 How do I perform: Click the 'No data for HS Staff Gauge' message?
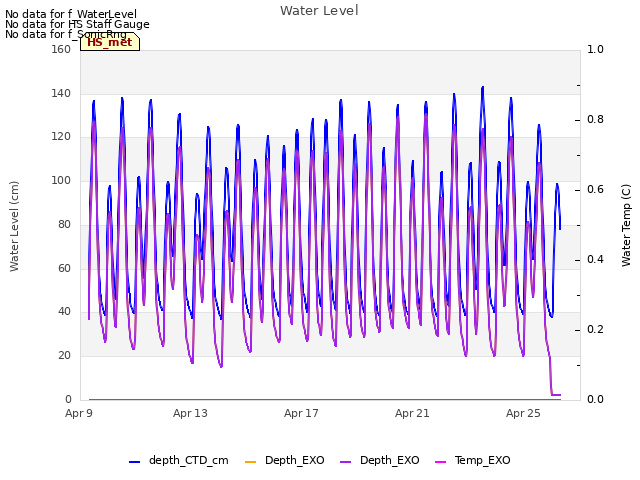[x=77, y=24]
